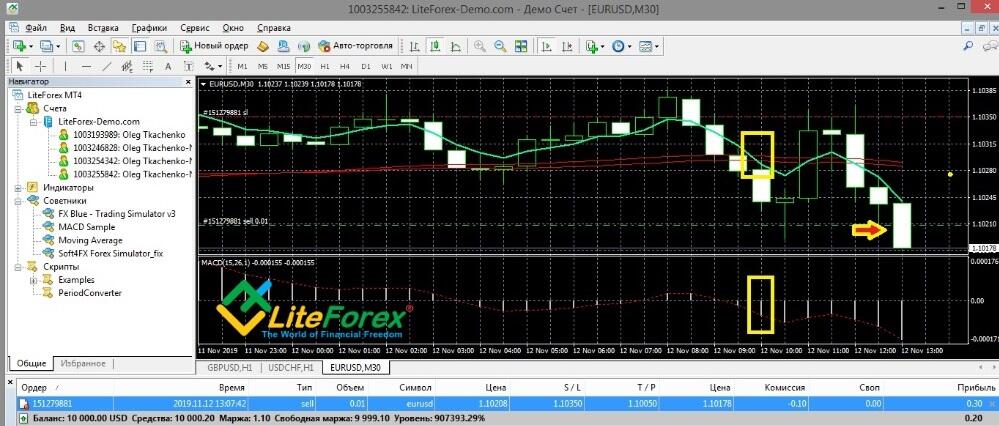Open the Profiles toolbar icon
The height and width of the screenshot is (426, 999).
click(46, 46)
